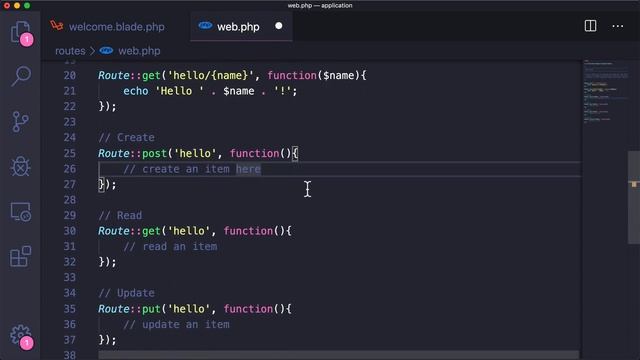Click the code minimap overview
Screen dimensions: 640x360
pos(605,92)
